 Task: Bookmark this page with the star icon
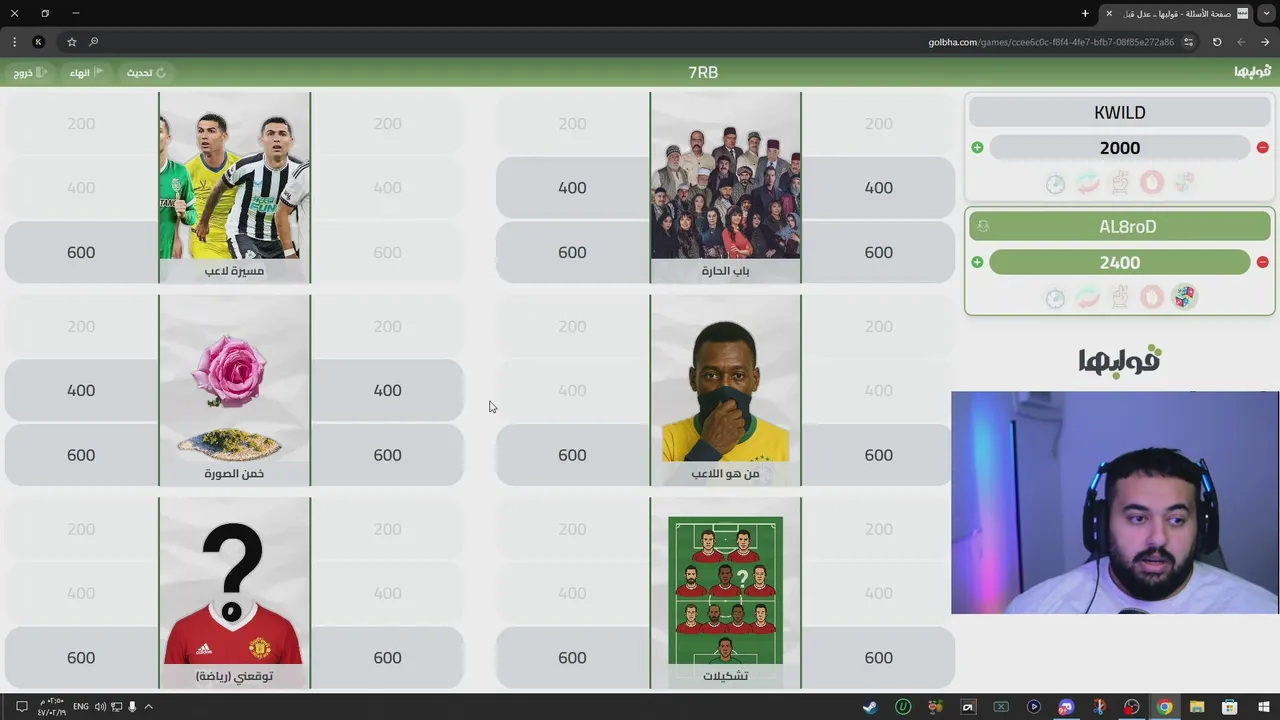click(x=72, y=42)
